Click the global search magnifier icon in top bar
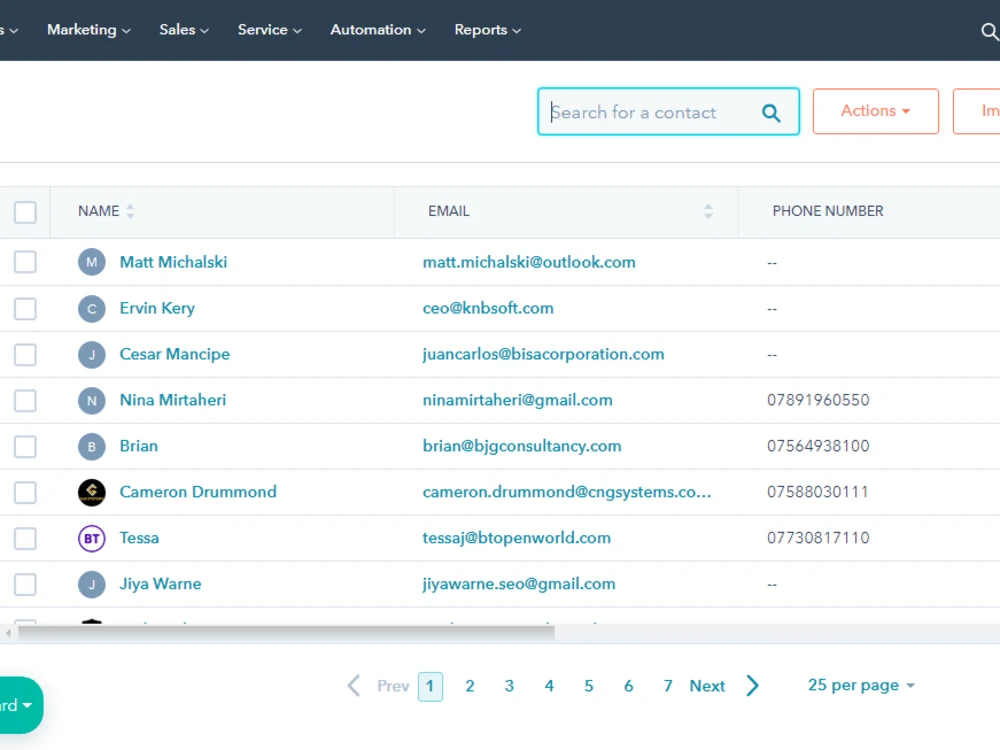 pos(990,31)
